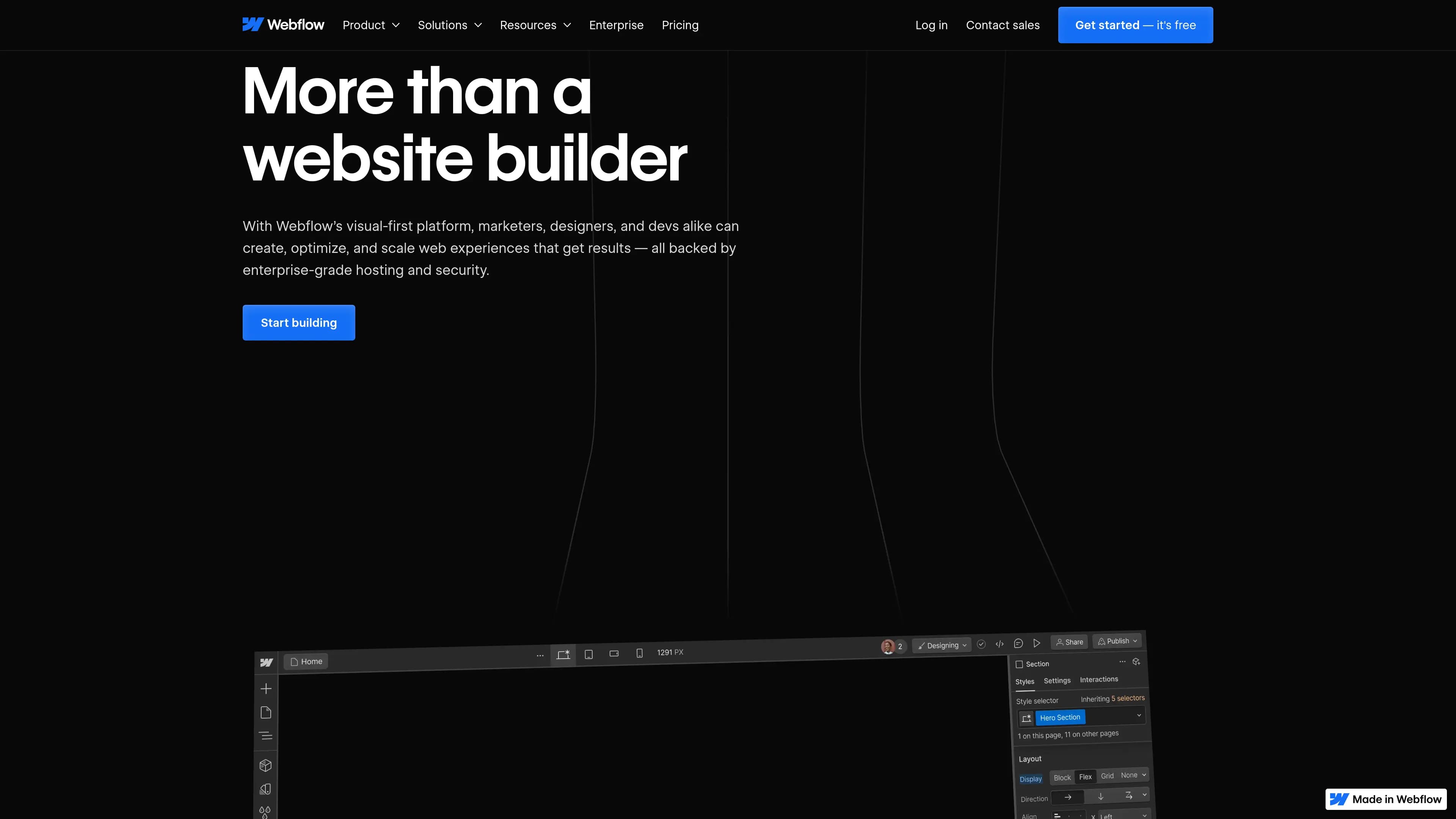Set display to Block
Screen dimensions: 1456x819
tap(1062, 778)
